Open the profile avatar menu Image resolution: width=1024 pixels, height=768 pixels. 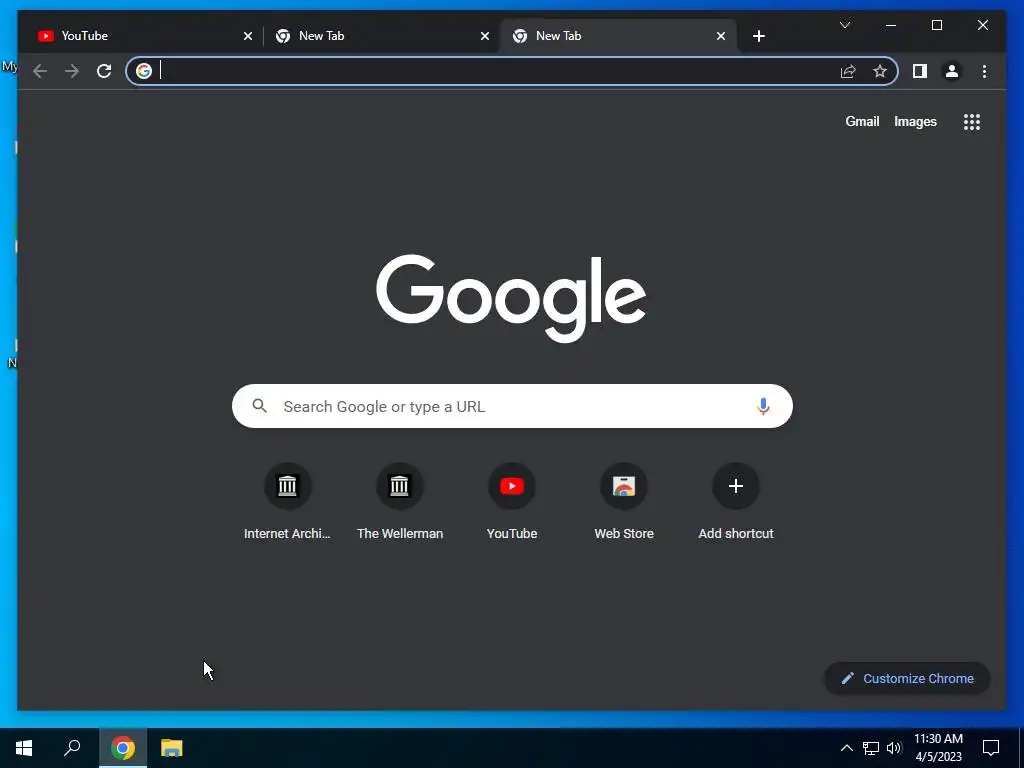point(952,71)
